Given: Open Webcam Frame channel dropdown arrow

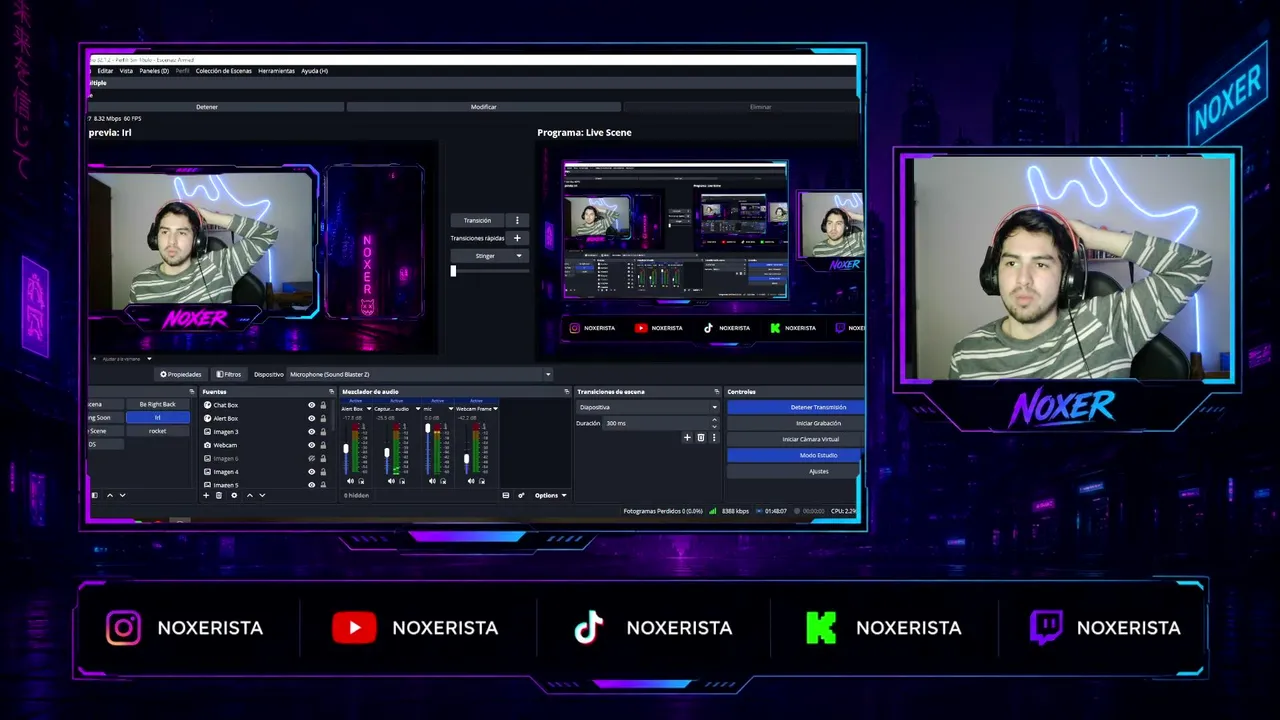Looking at the screenshot, I should [495, 409].
